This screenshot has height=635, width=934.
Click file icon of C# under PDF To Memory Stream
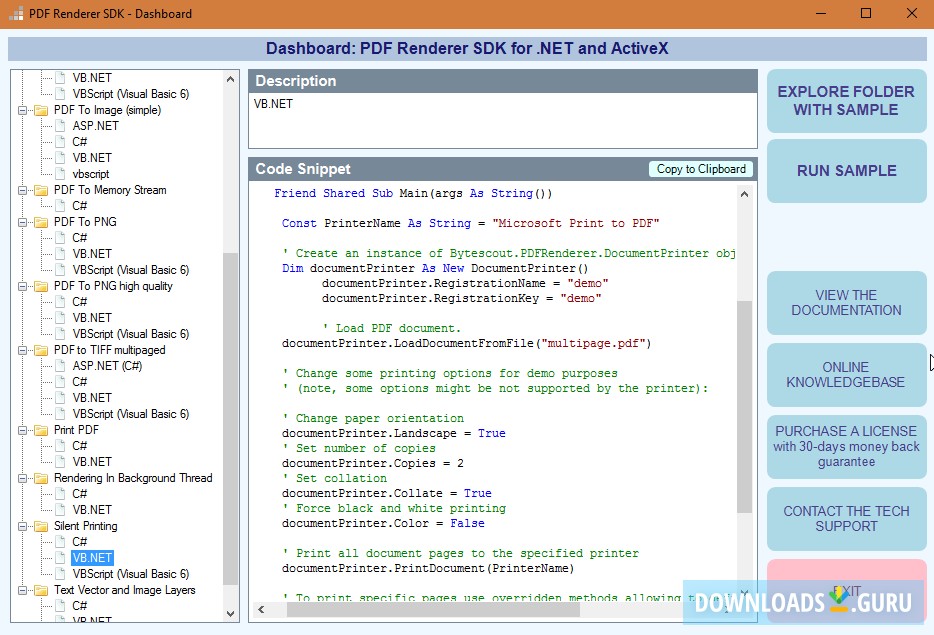[60, 206]
